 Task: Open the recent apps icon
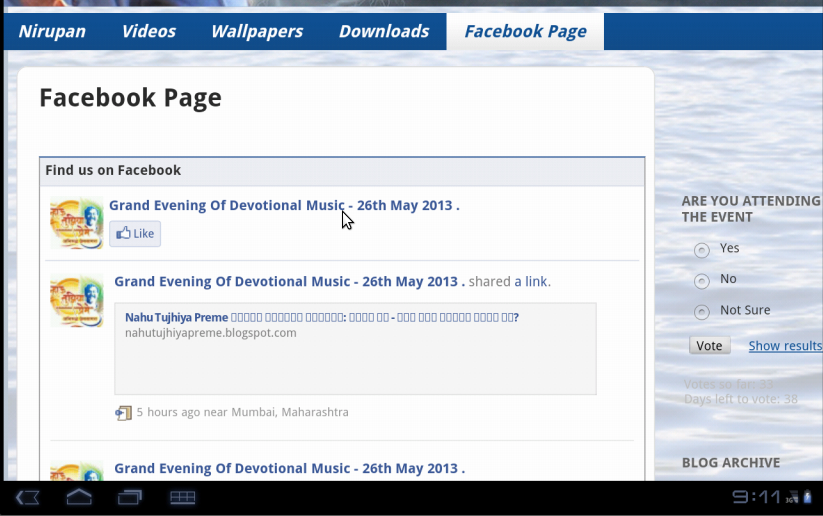pyautogui.click(x=130, y=497)
